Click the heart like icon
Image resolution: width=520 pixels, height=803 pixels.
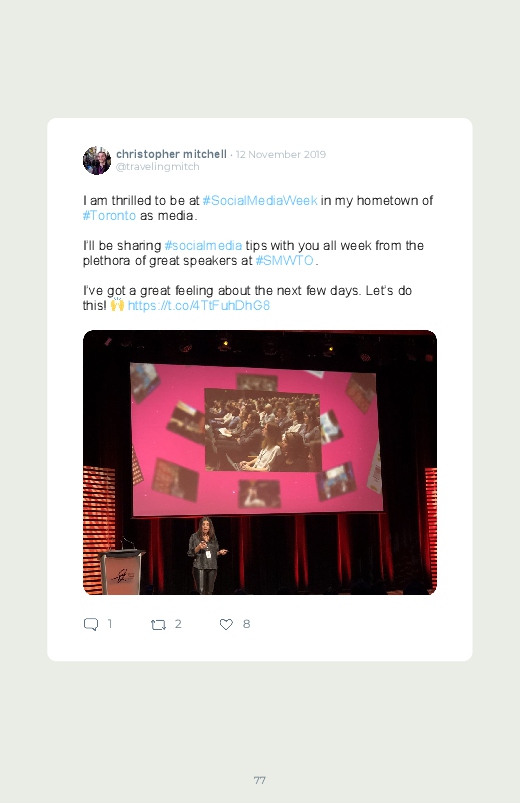(x=226, y=624)
